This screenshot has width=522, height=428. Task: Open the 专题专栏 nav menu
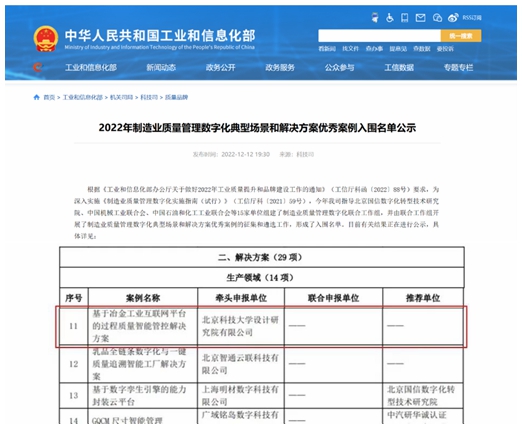pyautogui.click(x=458, y=68)
